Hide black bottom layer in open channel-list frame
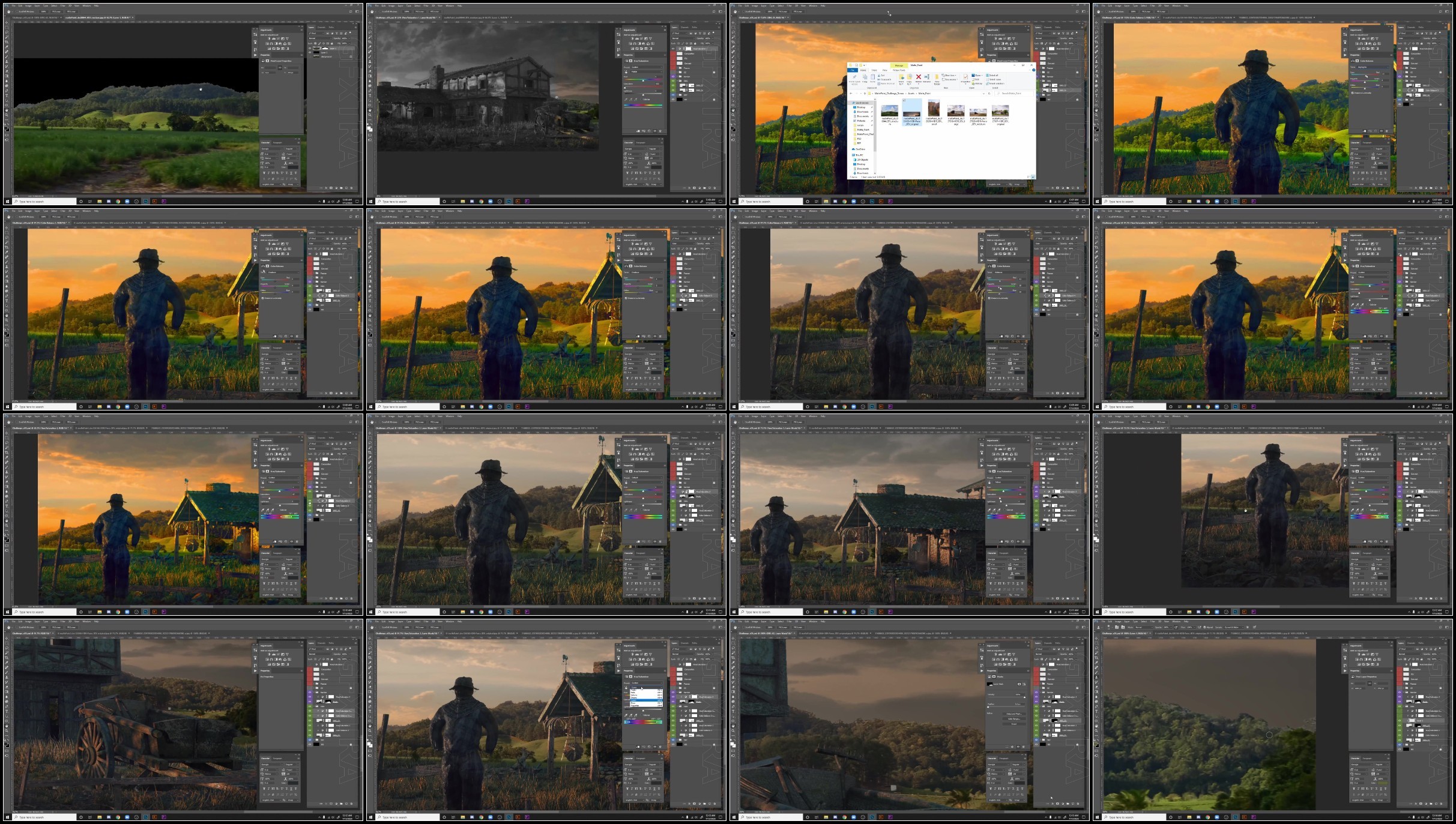This screenshot has height=824, width=1456. click(673, 744)
